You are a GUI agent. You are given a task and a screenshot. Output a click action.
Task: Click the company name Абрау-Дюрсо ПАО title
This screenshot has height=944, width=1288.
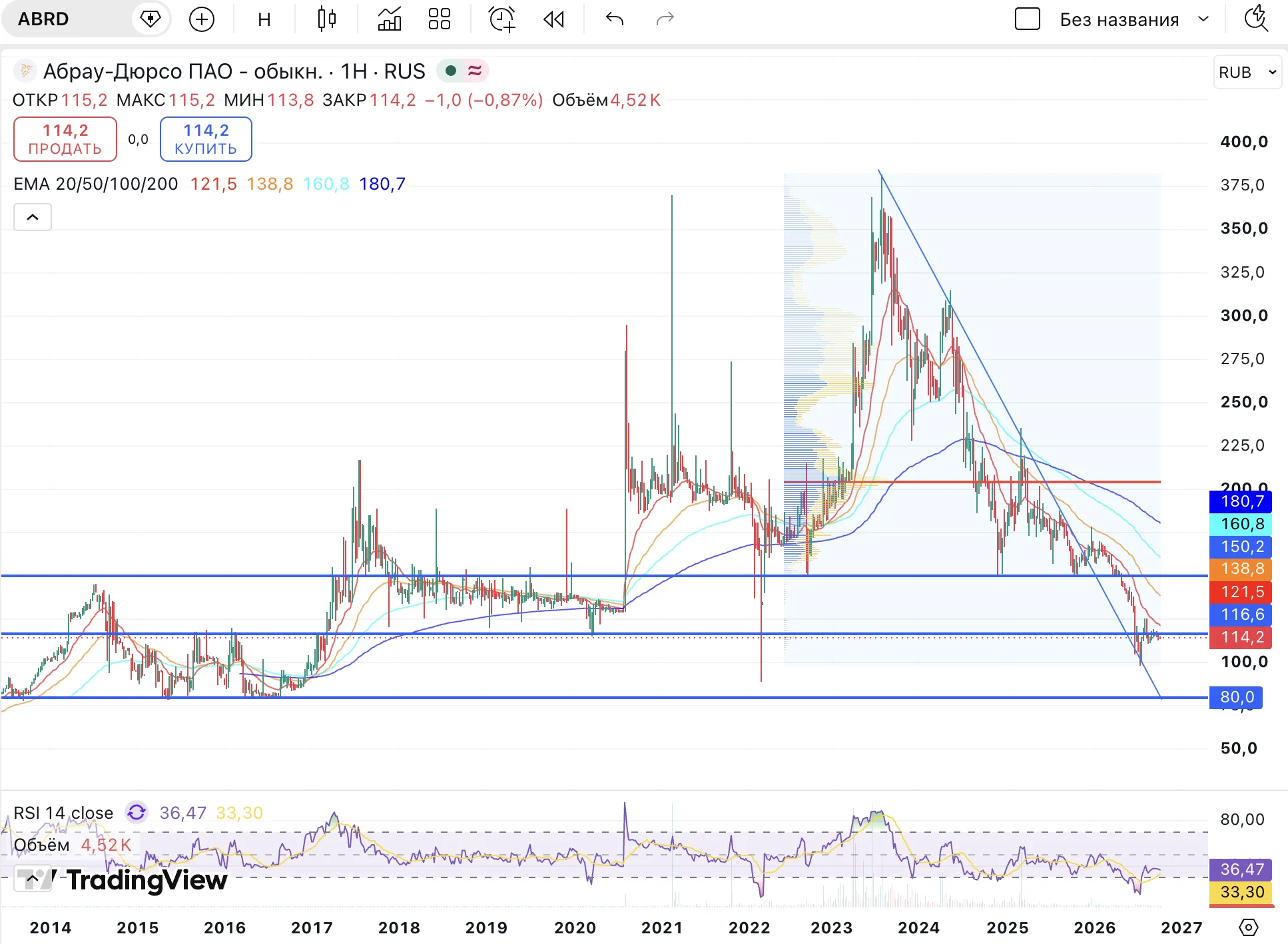(183, 71)
